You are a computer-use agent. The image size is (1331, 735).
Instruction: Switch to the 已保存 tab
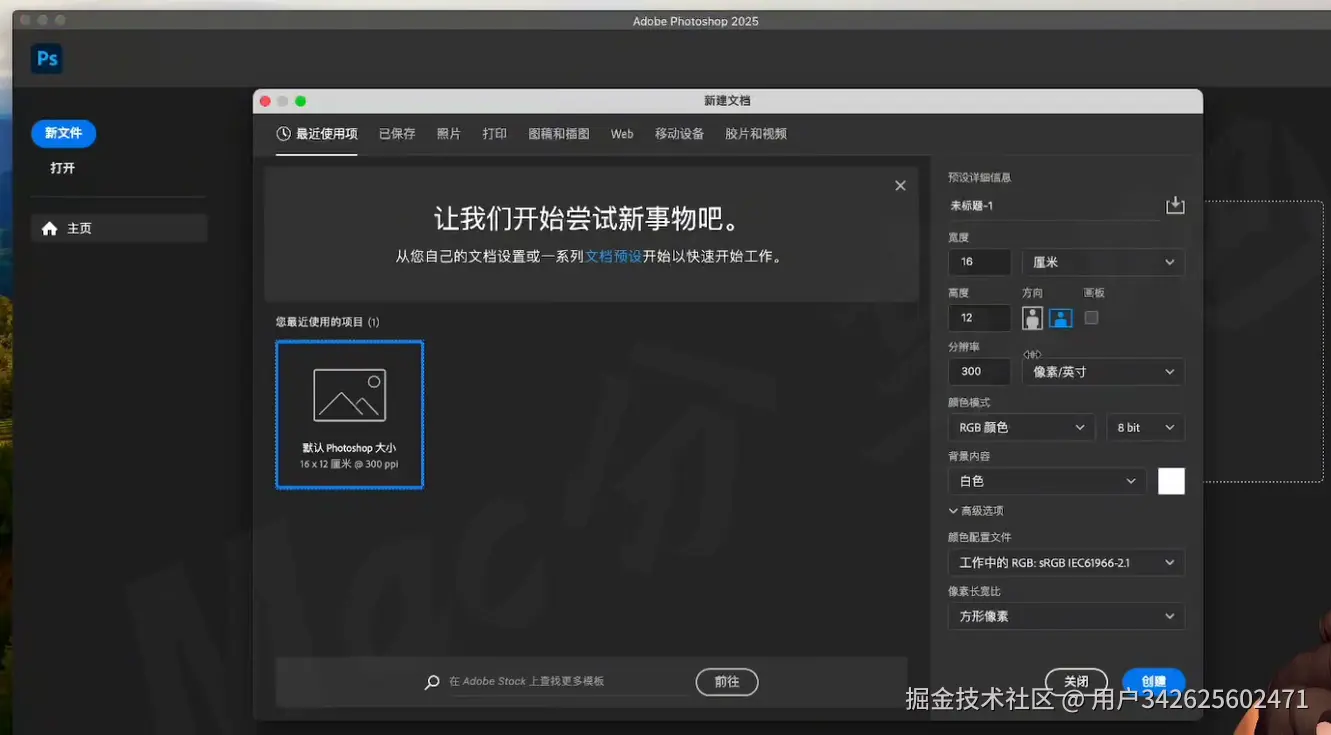pos(397,134)
